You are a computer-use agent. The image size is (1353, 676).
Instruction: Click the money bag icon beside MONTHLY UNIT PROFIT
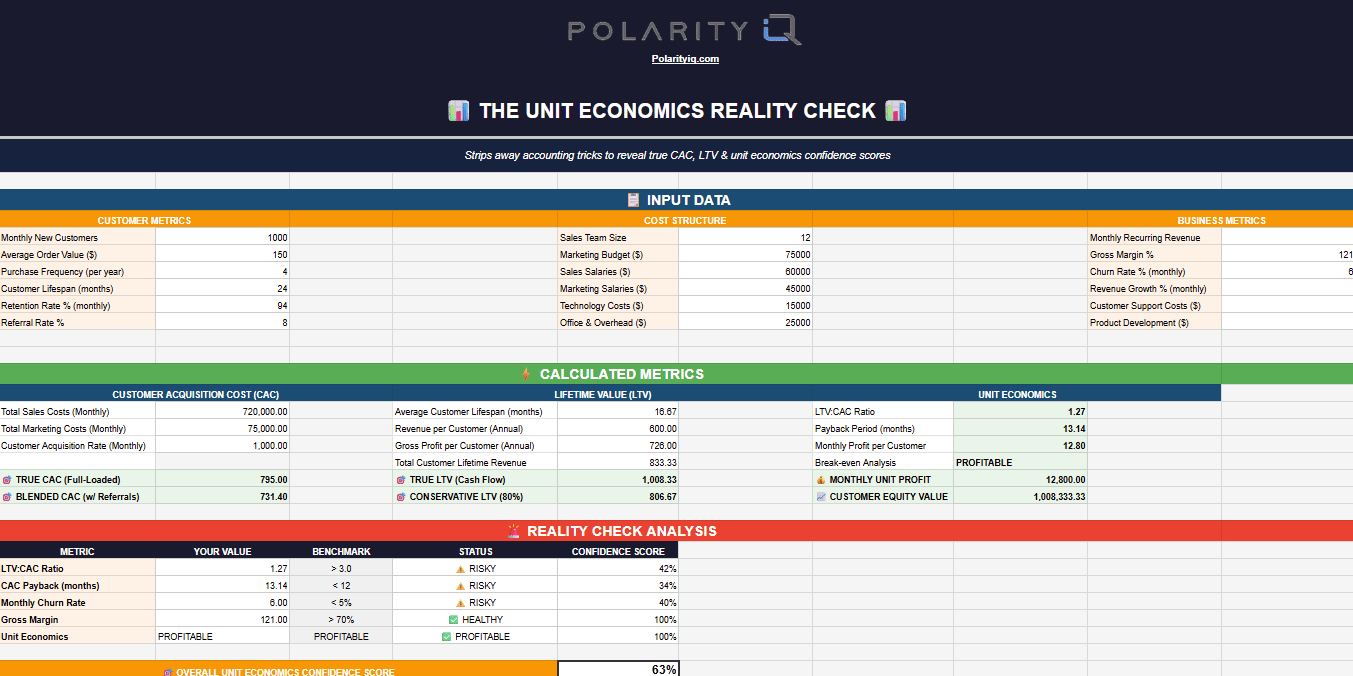[821, 480]
